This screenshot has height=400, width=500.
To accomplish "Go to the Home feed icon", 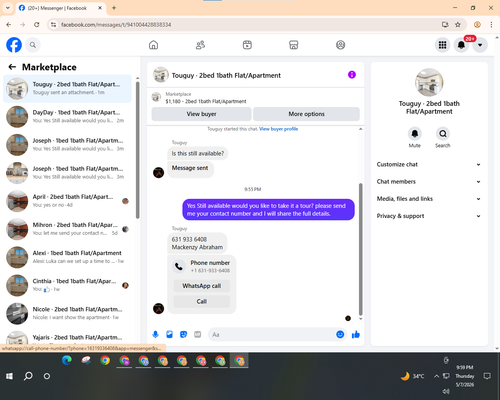I will pos(153,45).
